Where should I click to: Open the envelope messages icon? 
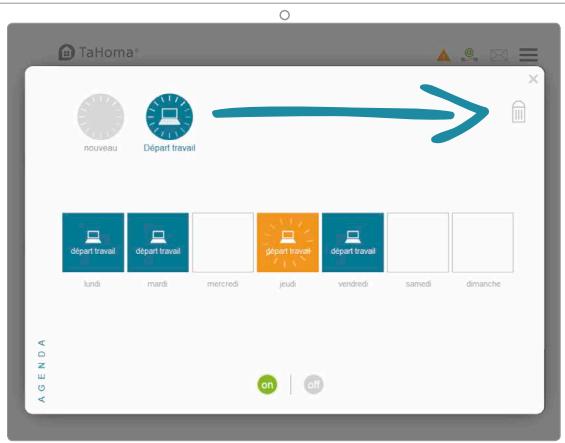499,56
